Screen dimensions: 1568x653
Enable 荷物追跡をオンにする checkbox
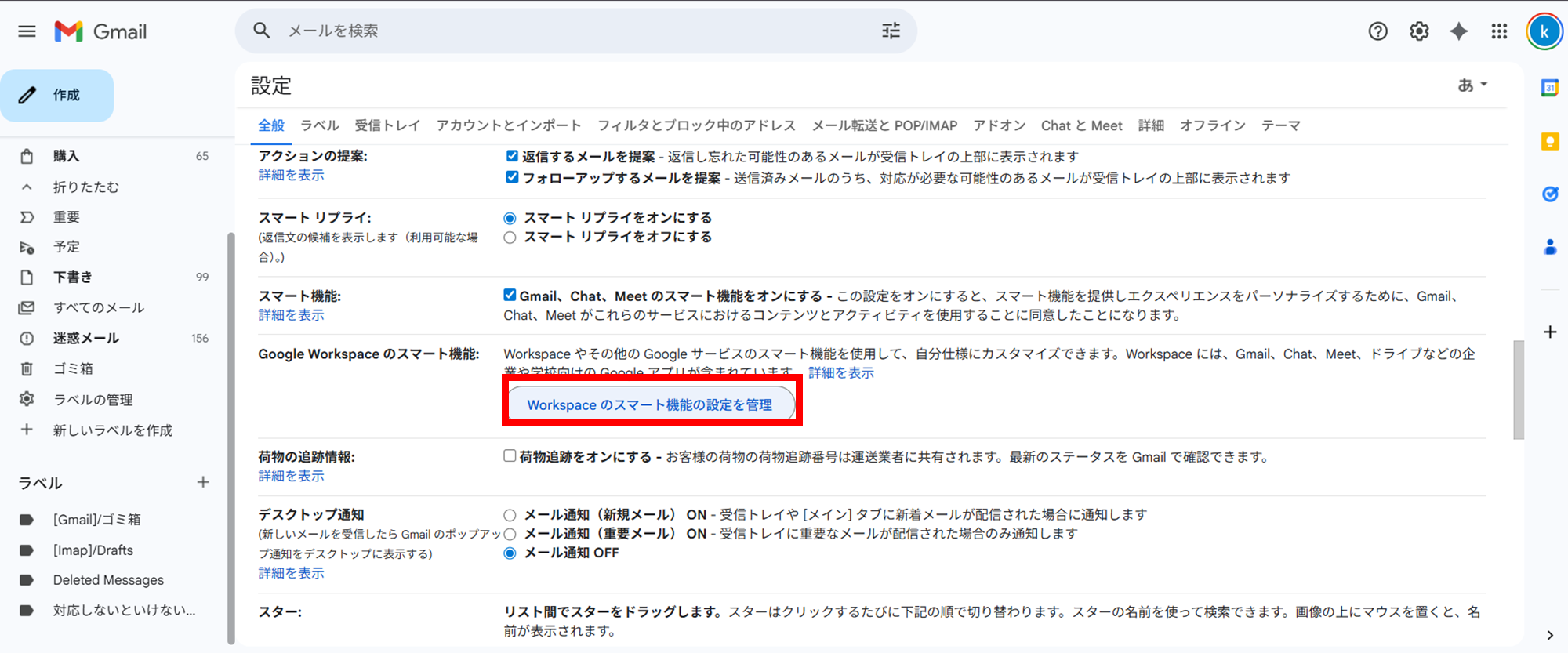click(x=510, y=456)
